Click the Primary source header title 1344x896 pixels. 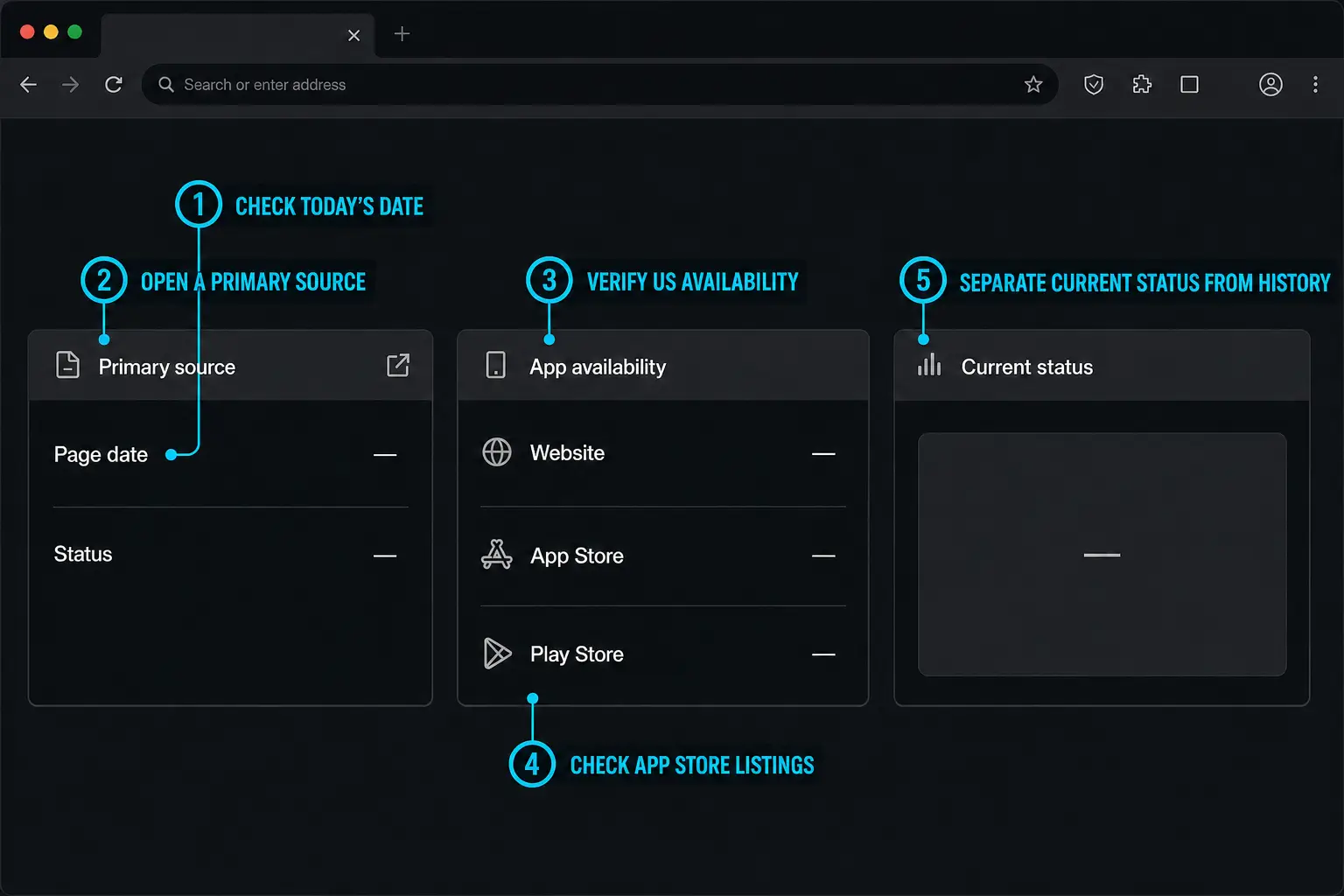(167, 367)
